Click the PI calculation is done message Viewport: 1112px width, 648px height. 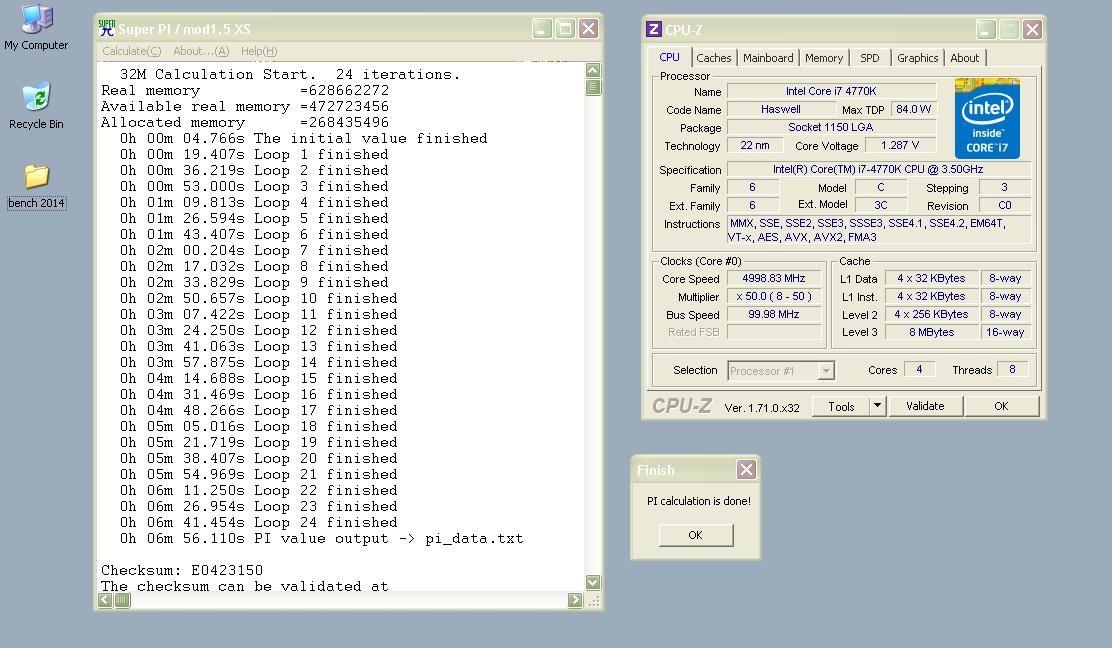699,501
